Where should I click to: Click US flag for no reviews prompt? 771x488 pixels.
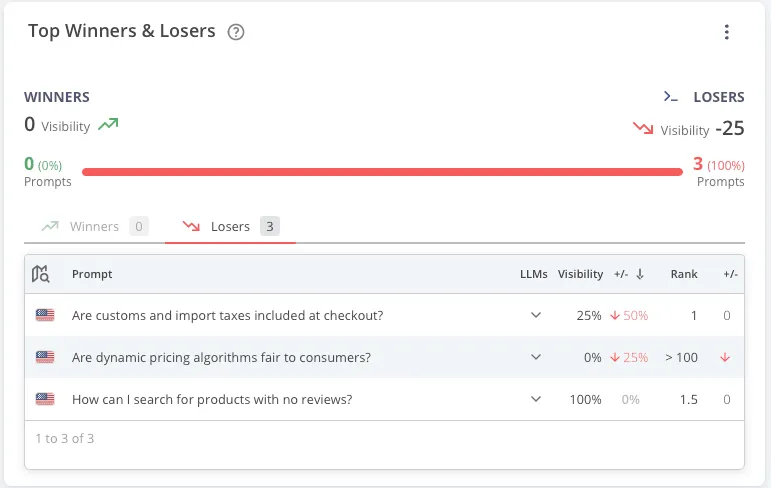tap(44, 399)
